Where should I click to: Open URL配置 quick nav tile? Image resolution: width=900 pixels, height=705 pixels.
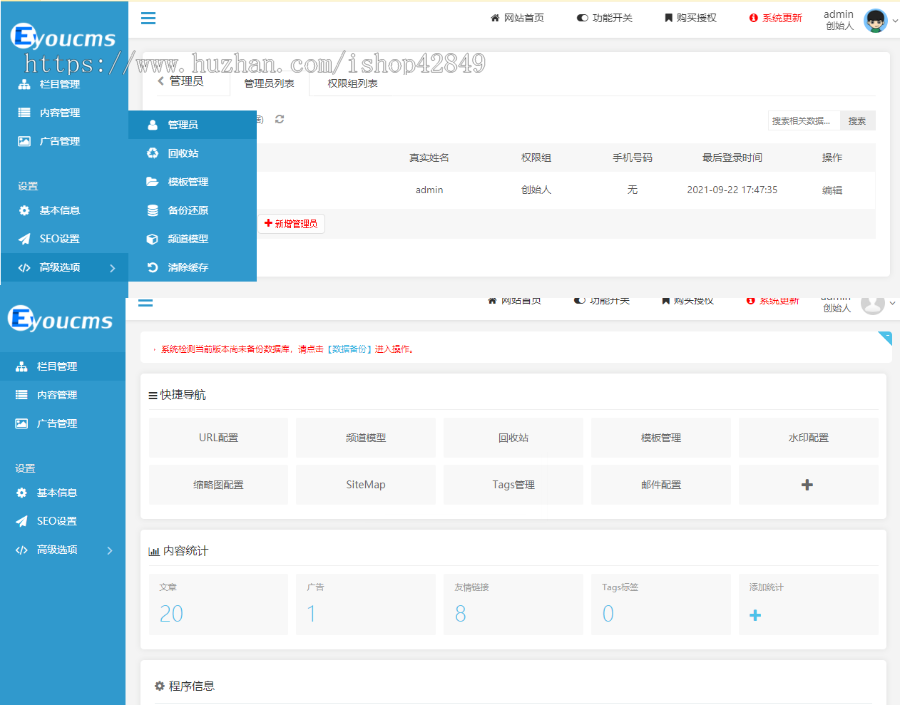click(218, 437)
